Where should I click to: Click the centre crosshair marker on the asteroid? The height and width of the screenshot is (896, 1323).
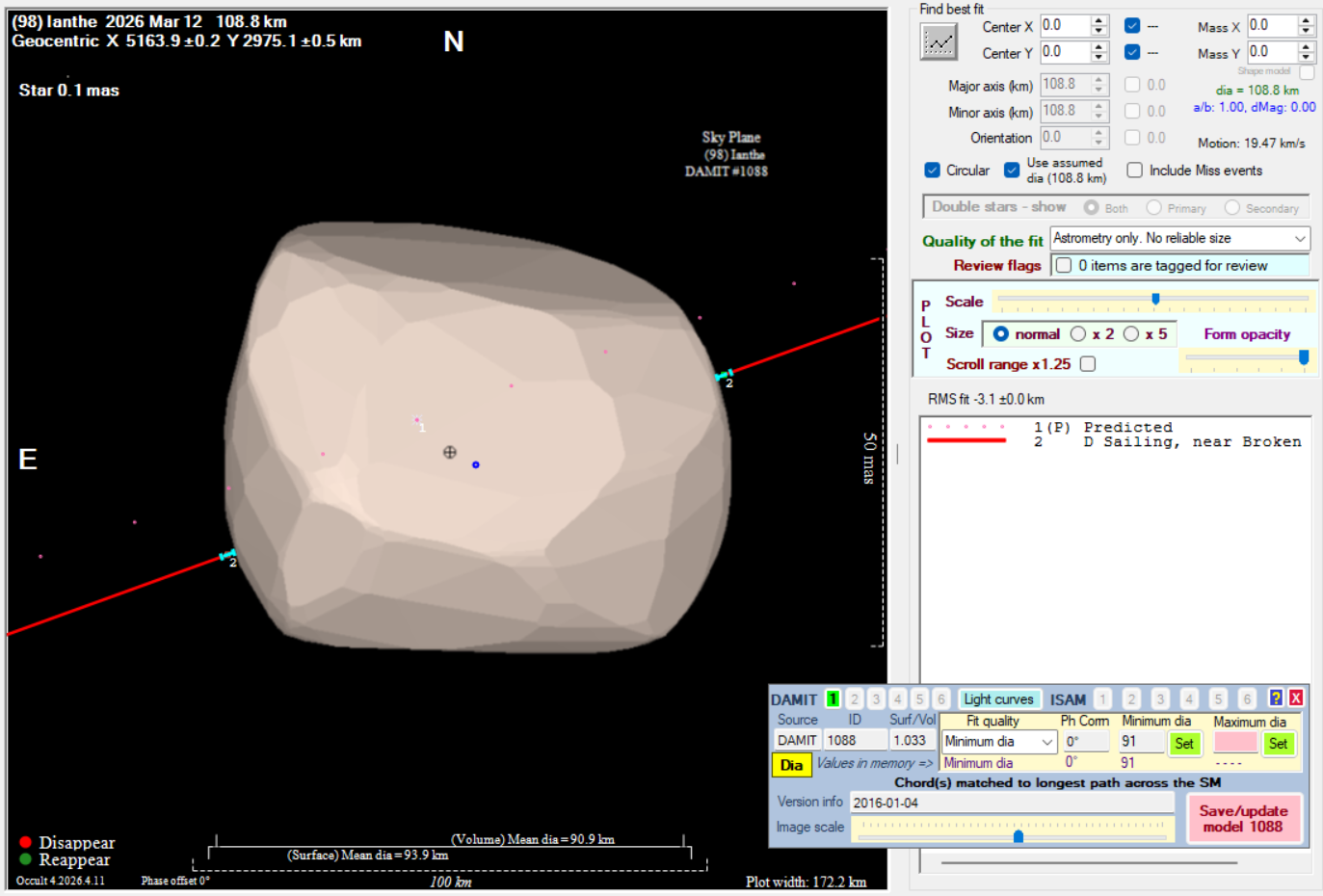450,452
